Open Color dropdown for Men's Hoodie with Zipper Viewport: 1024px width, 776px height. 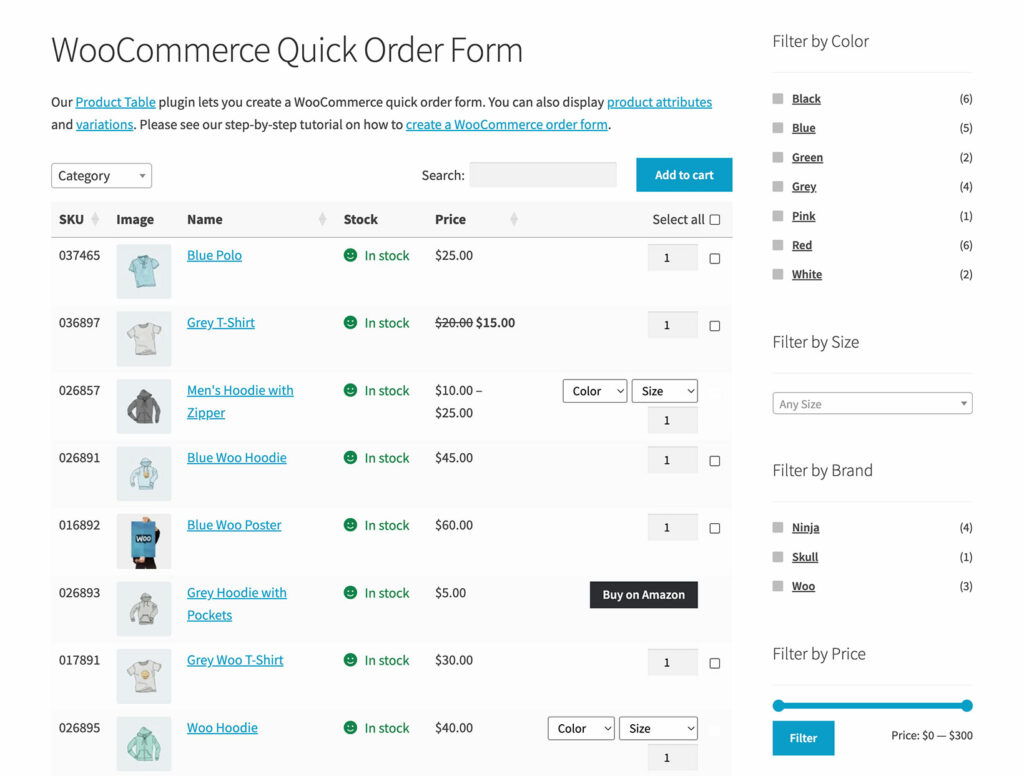pyautogui.click(x=595, y=391)
